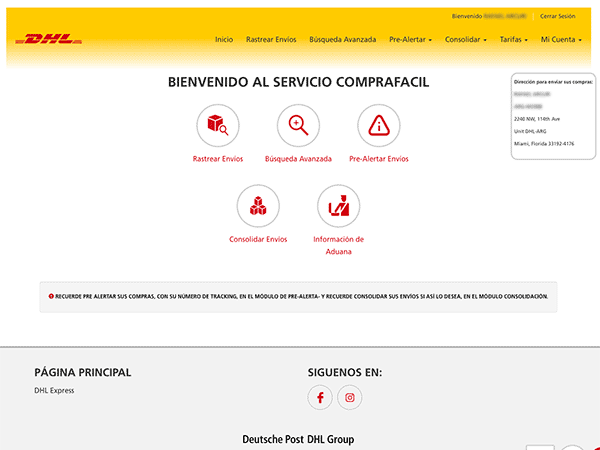Screen dimensions: 600x450
Task: Open the DHL Express footer link
Action: [x=54, y=390]
